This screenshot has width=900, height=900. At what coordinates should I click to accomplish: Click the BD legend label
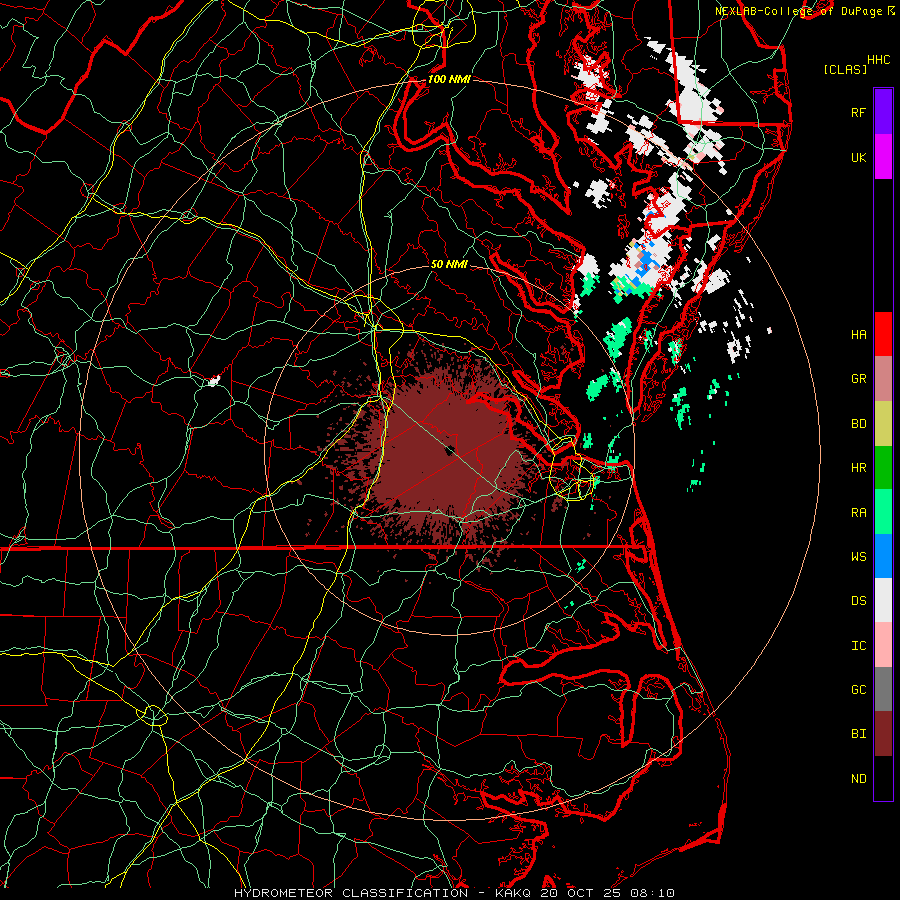click(858, 424)
